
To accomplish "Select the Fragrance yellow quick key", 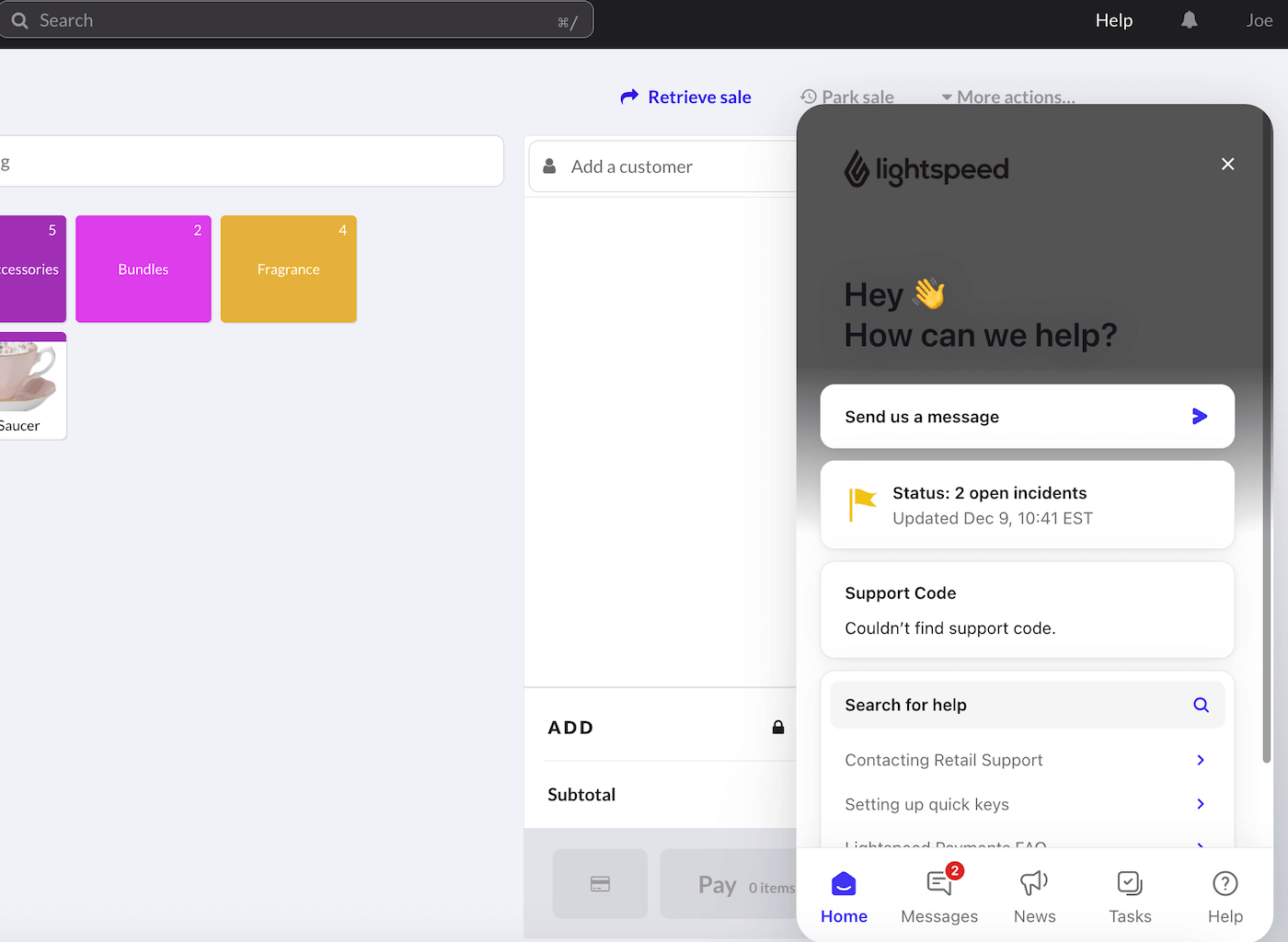I will point(289,269).
